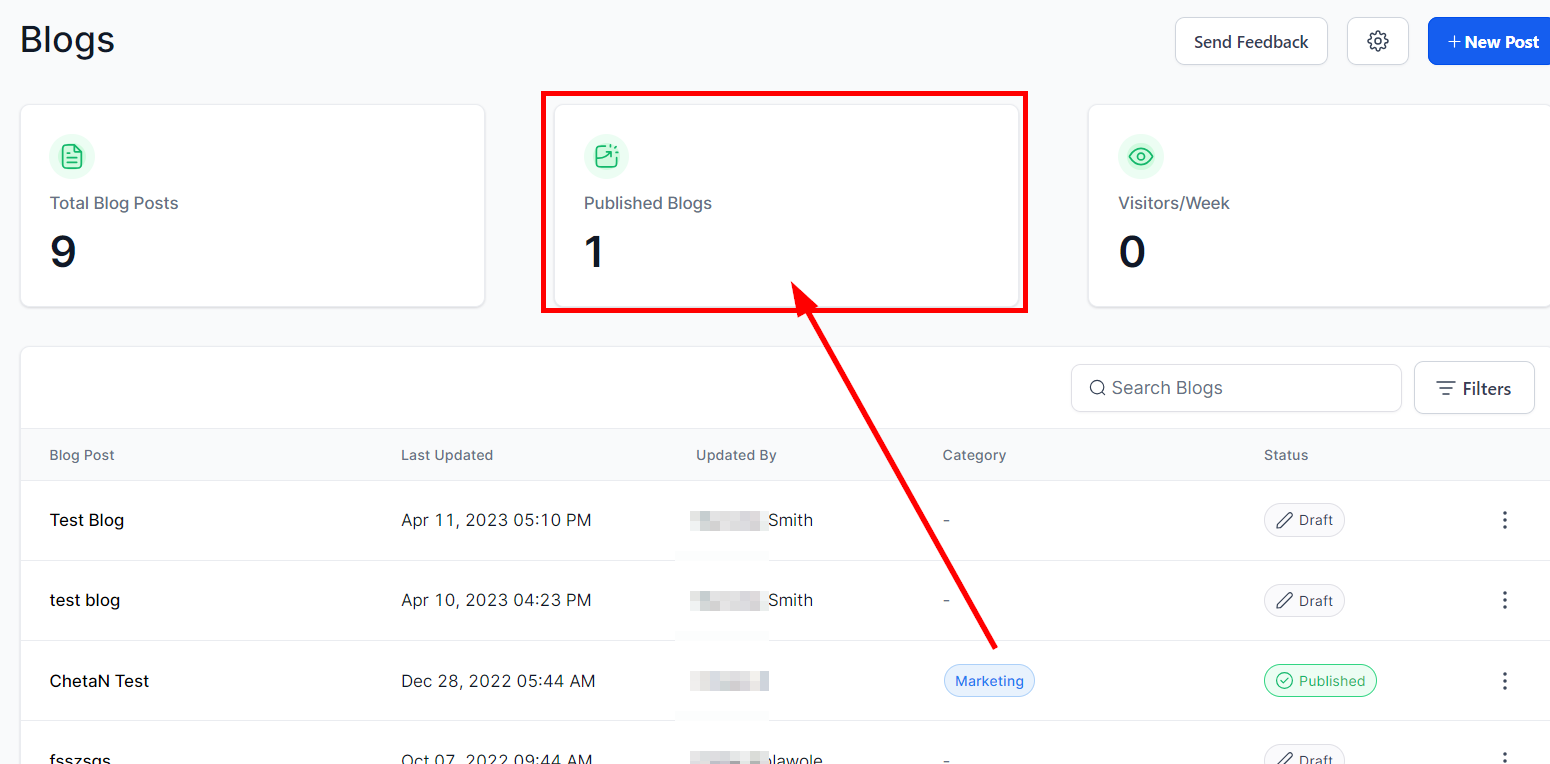
Task: Click the search magnifier icon
Action: tap(1097, 388)
